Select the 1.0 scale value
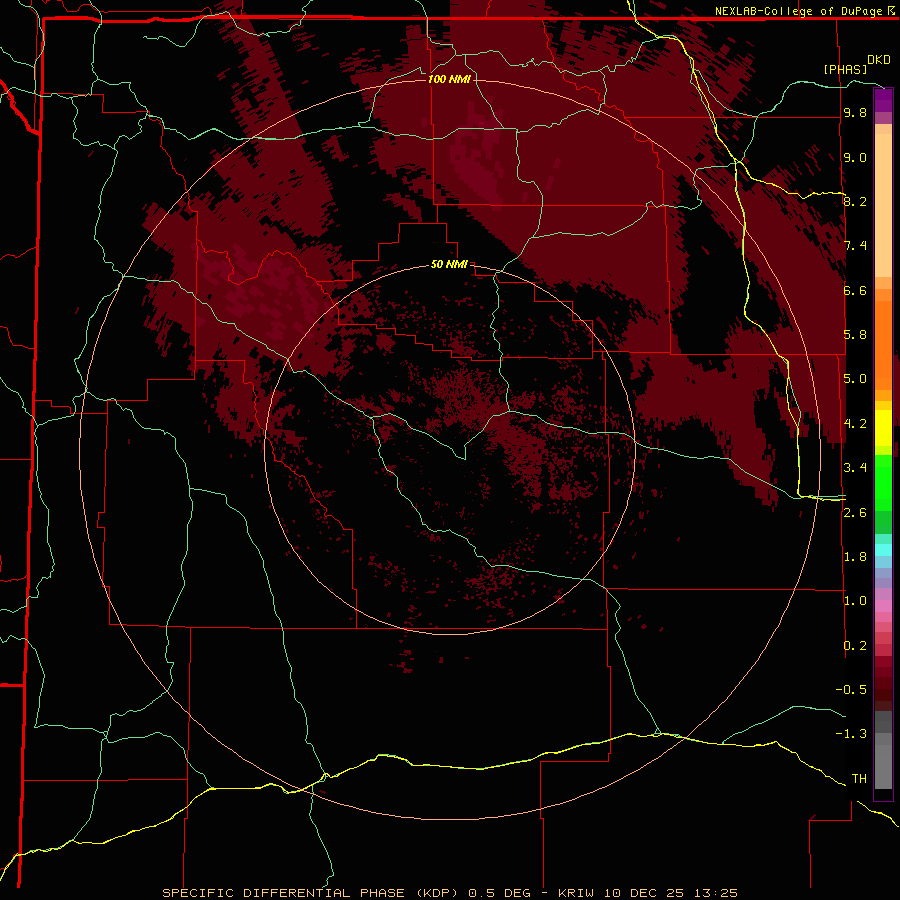The width and height of the screenshot is (900, 900). 855,601
